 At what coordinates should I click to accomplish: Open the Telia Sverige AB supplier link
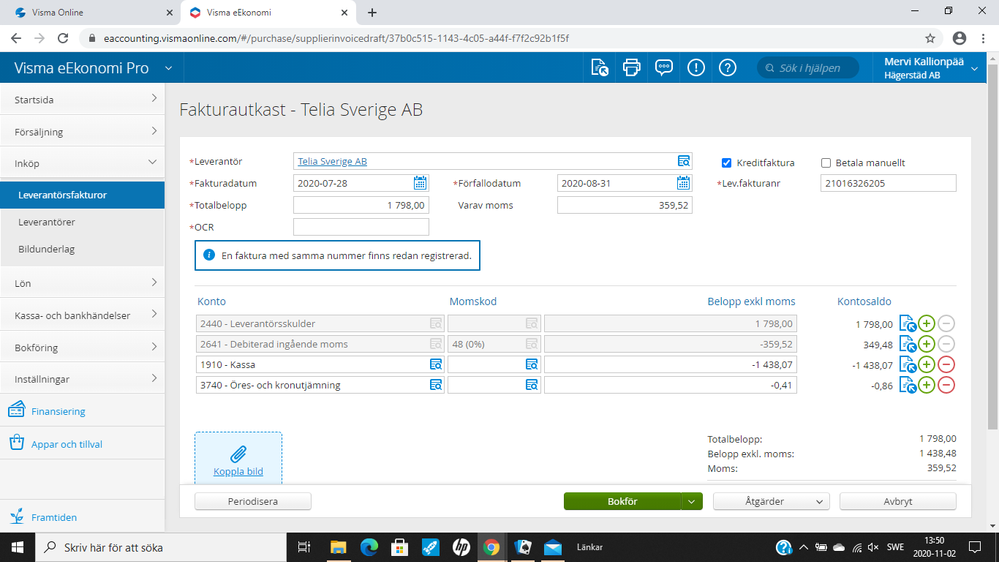(x=332, y=161)
